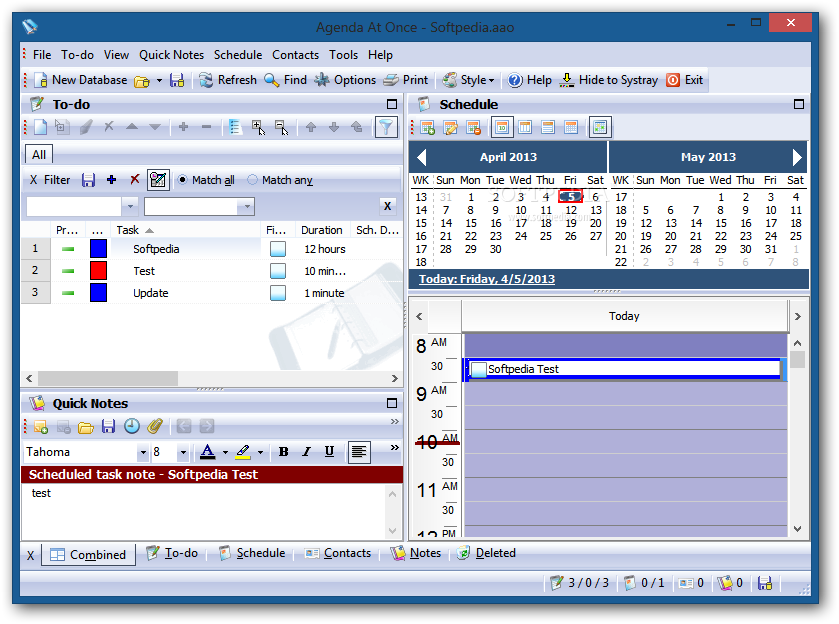Screen dimensions: 839x624
Task: Click red color swatch of Test task
Action: point(98,271)
